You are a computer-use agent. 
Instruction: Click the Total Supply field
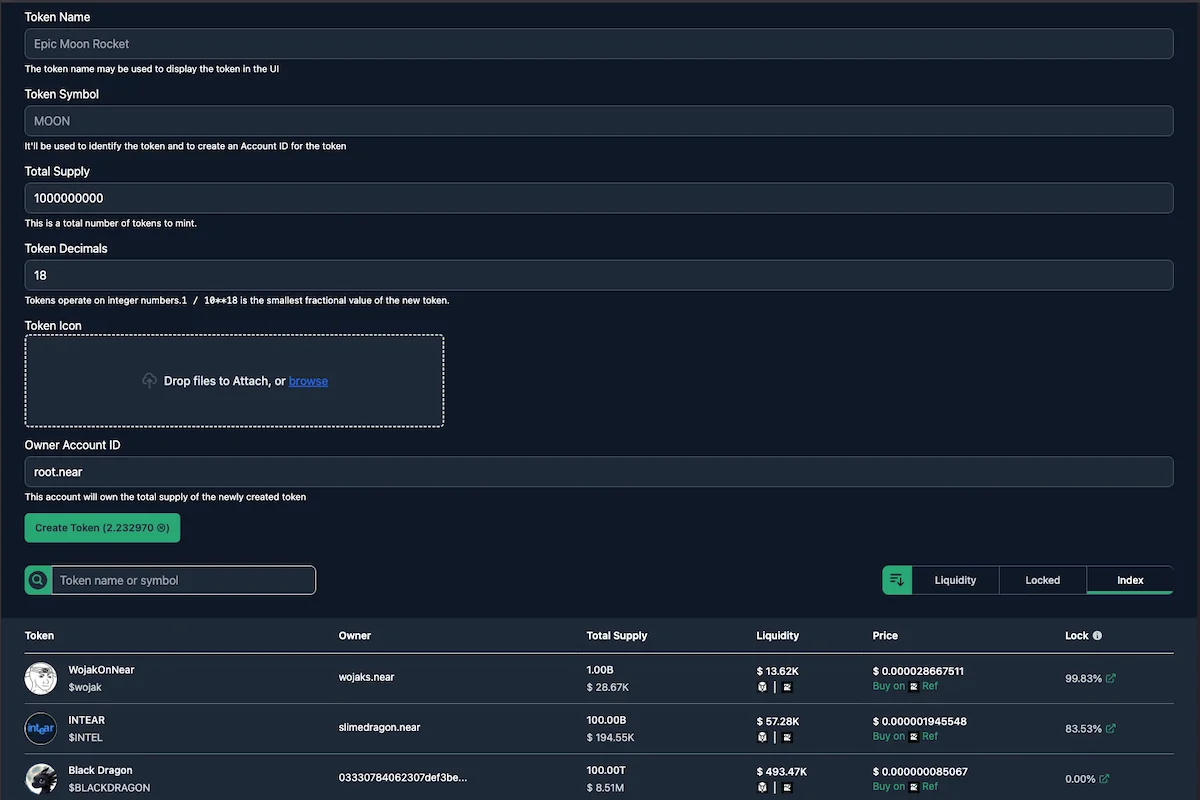pos(599,198)
